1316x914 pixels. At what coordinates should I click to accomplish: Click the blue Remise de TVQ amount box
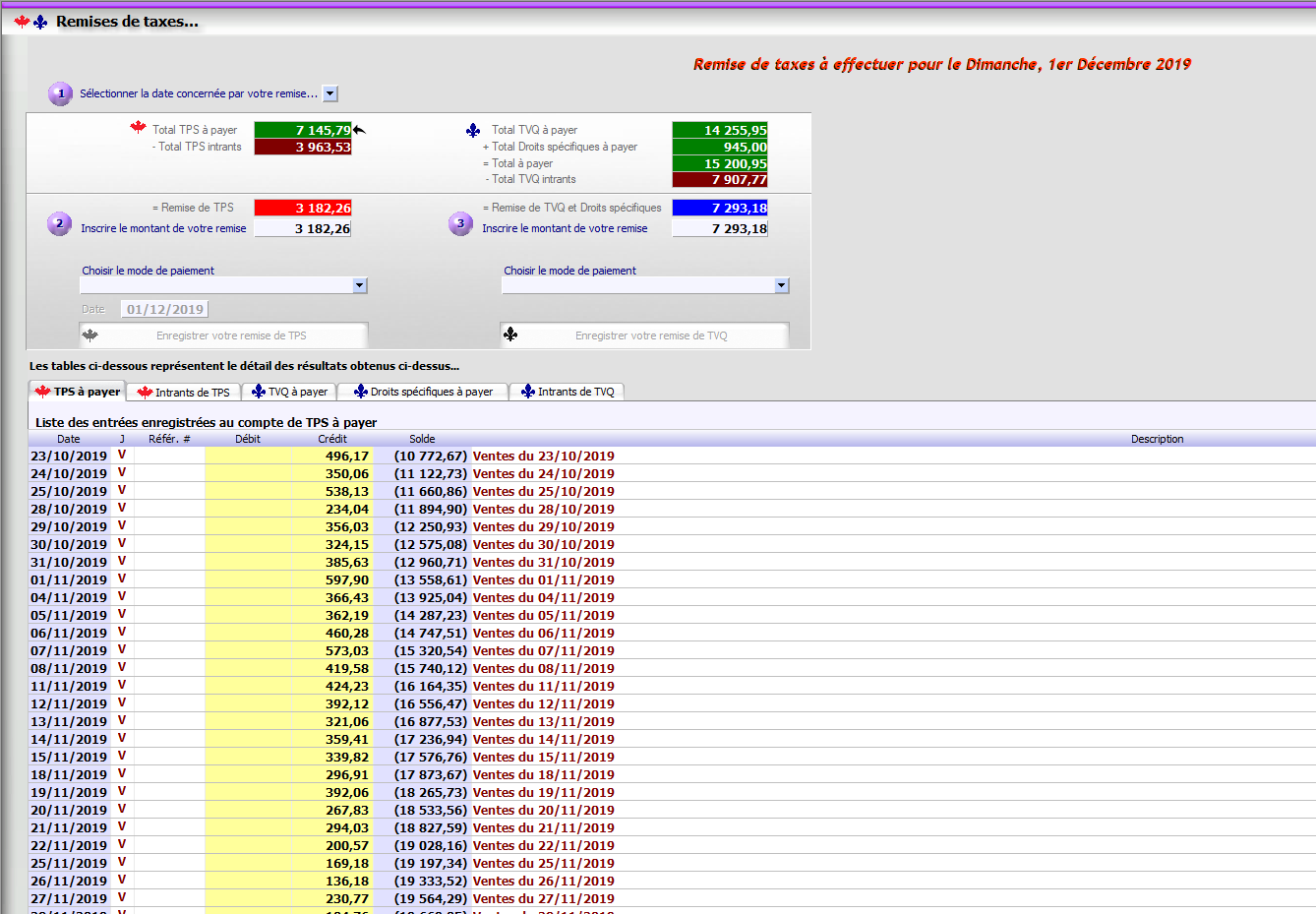[x=720, y=208]
